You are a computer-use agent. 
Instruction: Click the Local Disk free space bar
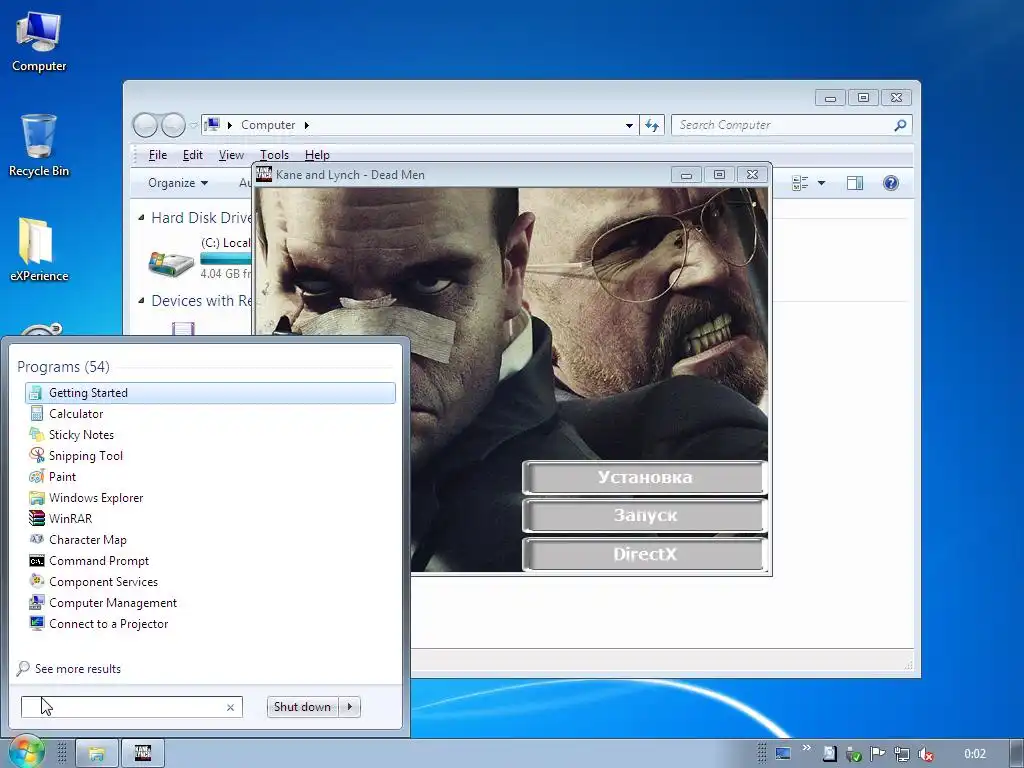[225, 259]
